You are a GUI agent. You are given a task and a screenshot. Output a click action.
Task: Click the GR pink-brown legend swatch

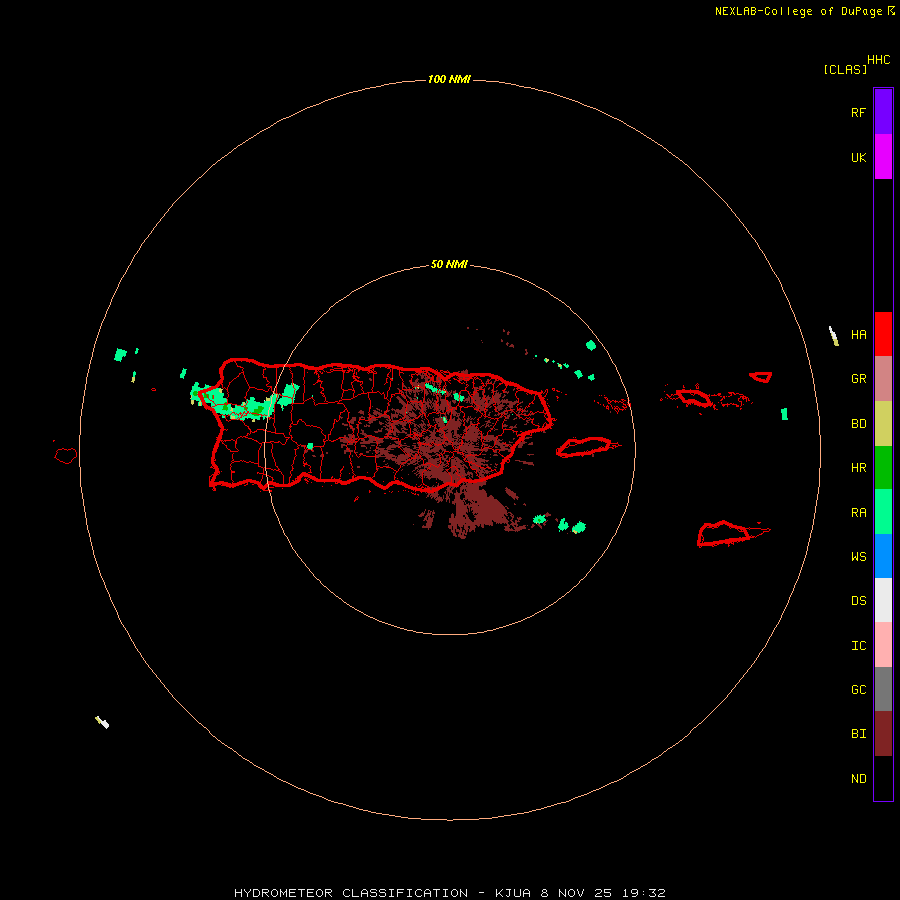883,379
